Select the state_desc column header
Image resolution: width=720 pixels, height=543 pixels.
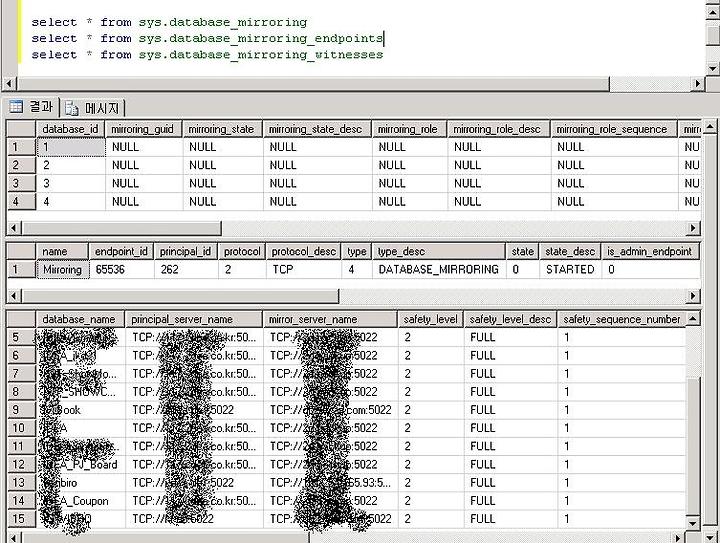[570, 251]
